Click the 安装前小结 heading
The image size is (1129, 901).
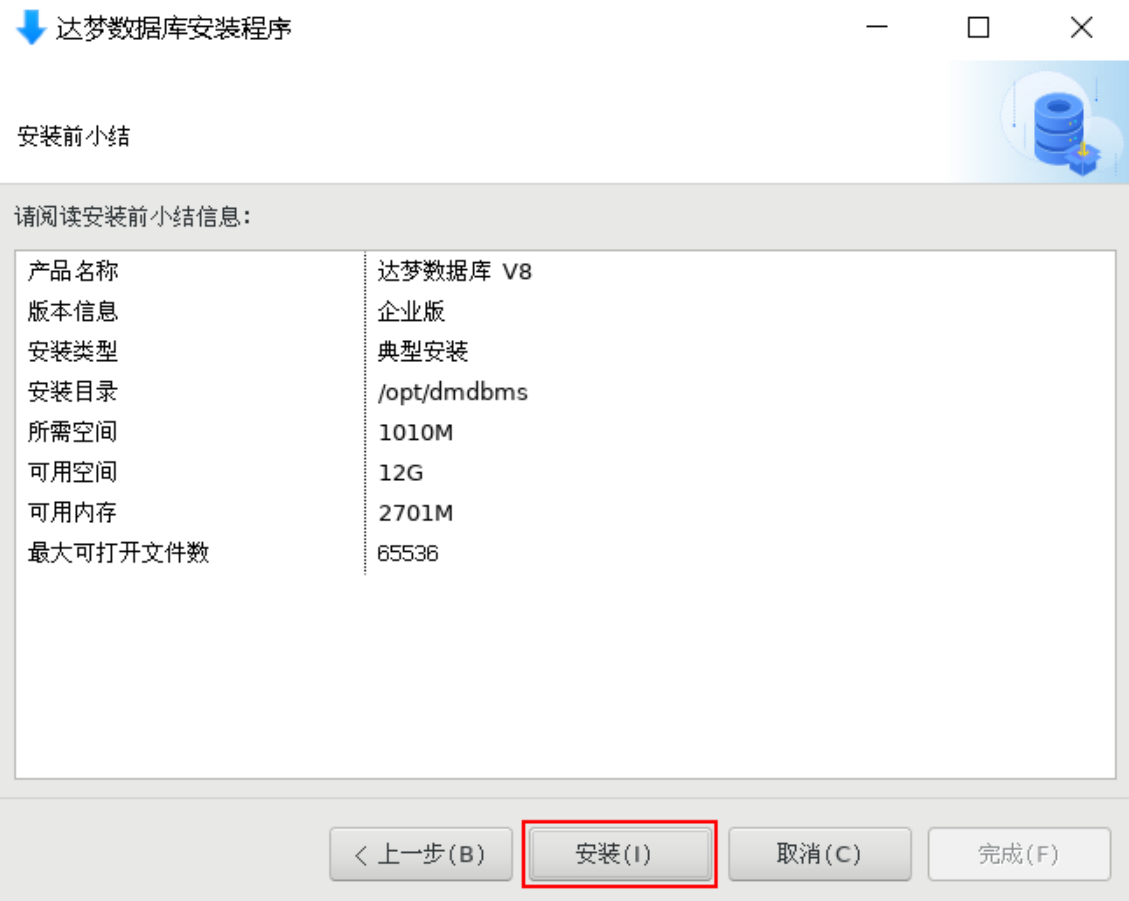(73, 136)
